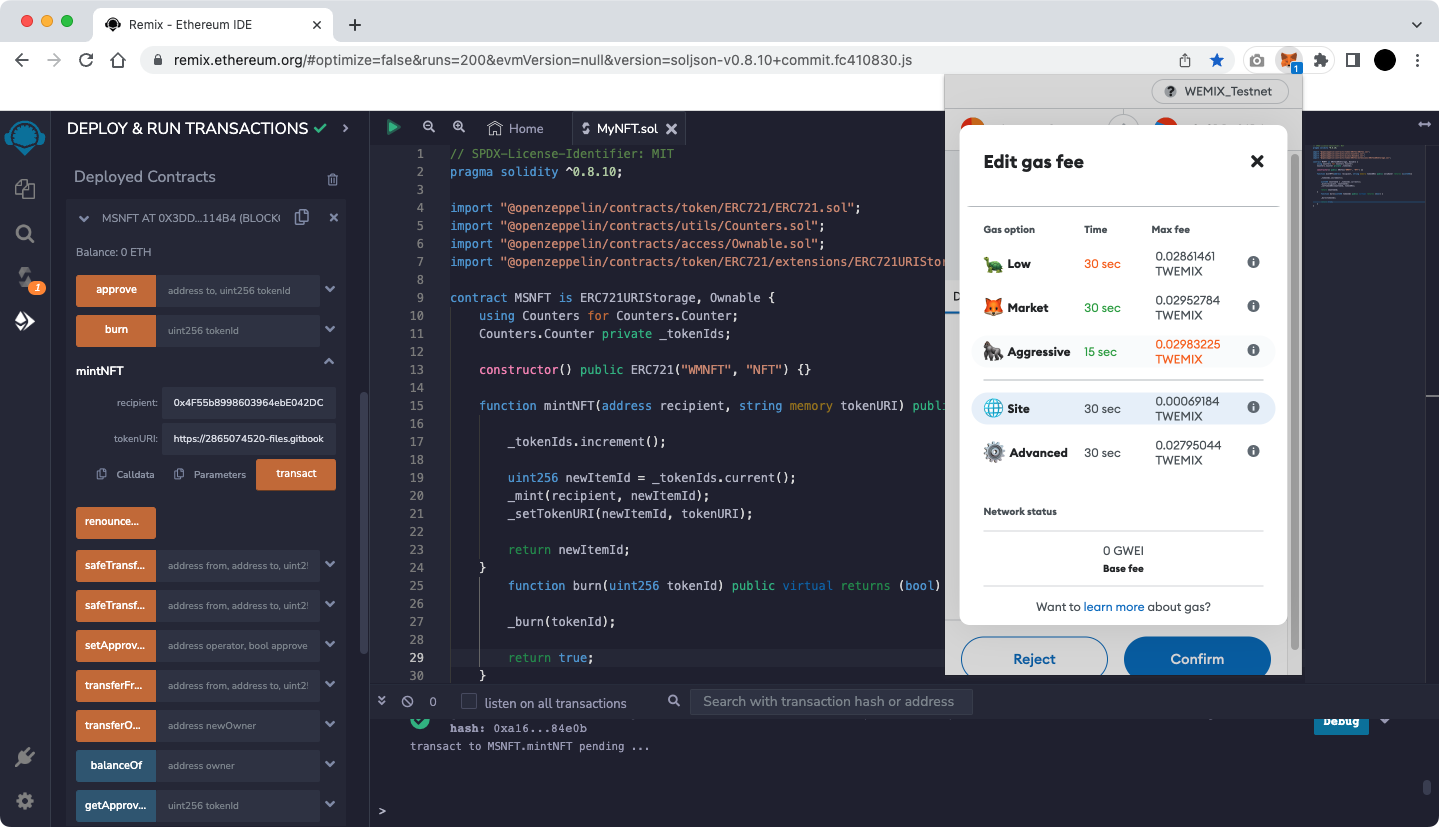1439x827 pixels.
Task: Show info for Advanced gas option
Action: pos(1253,451)
